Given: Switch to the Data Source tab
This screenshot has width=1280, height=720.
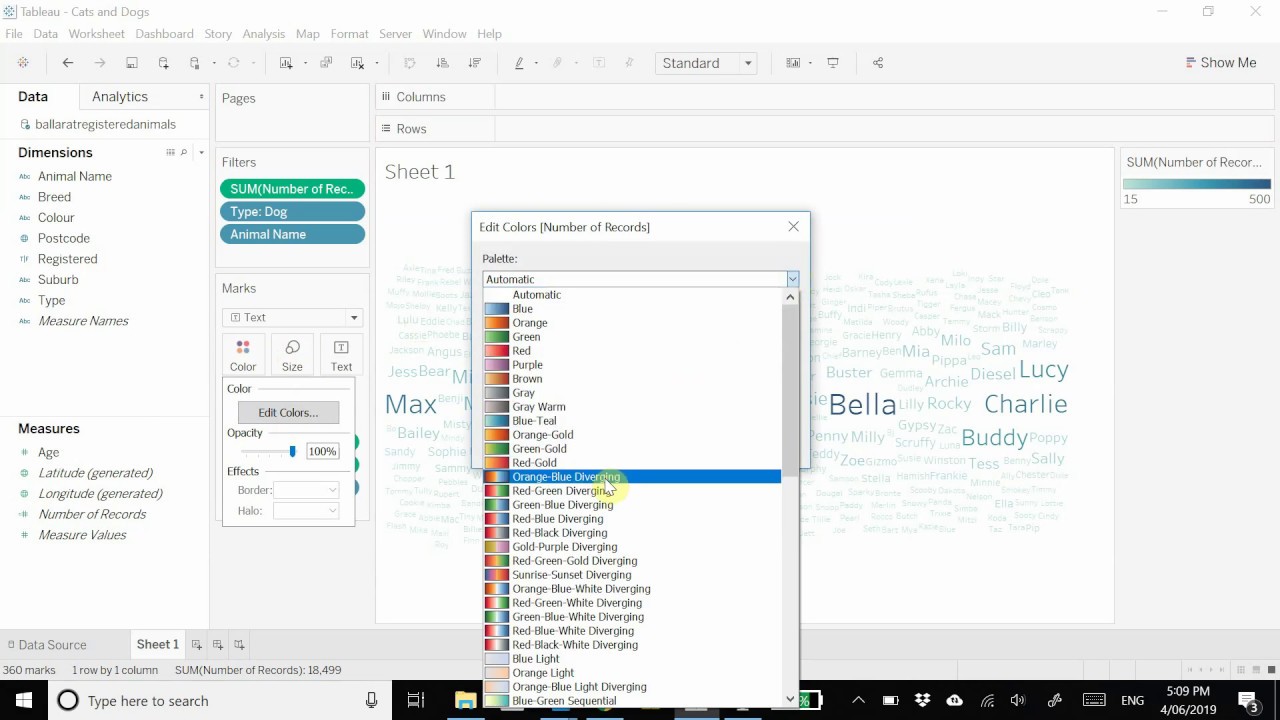Looking at the screenshot, I should [x=46, y=645].
